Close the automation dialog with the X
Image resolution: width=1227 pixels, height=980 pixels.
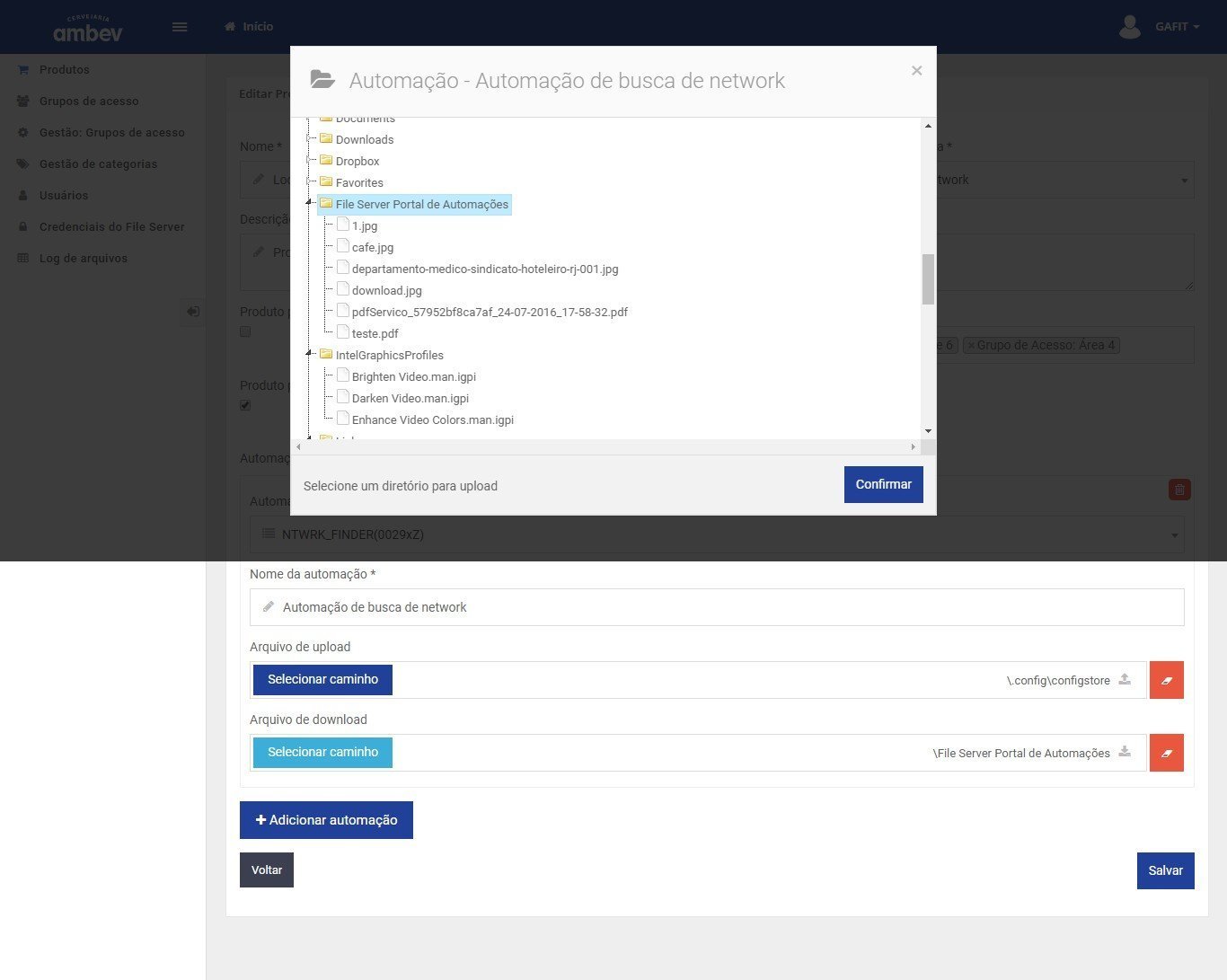coord(916,71)
